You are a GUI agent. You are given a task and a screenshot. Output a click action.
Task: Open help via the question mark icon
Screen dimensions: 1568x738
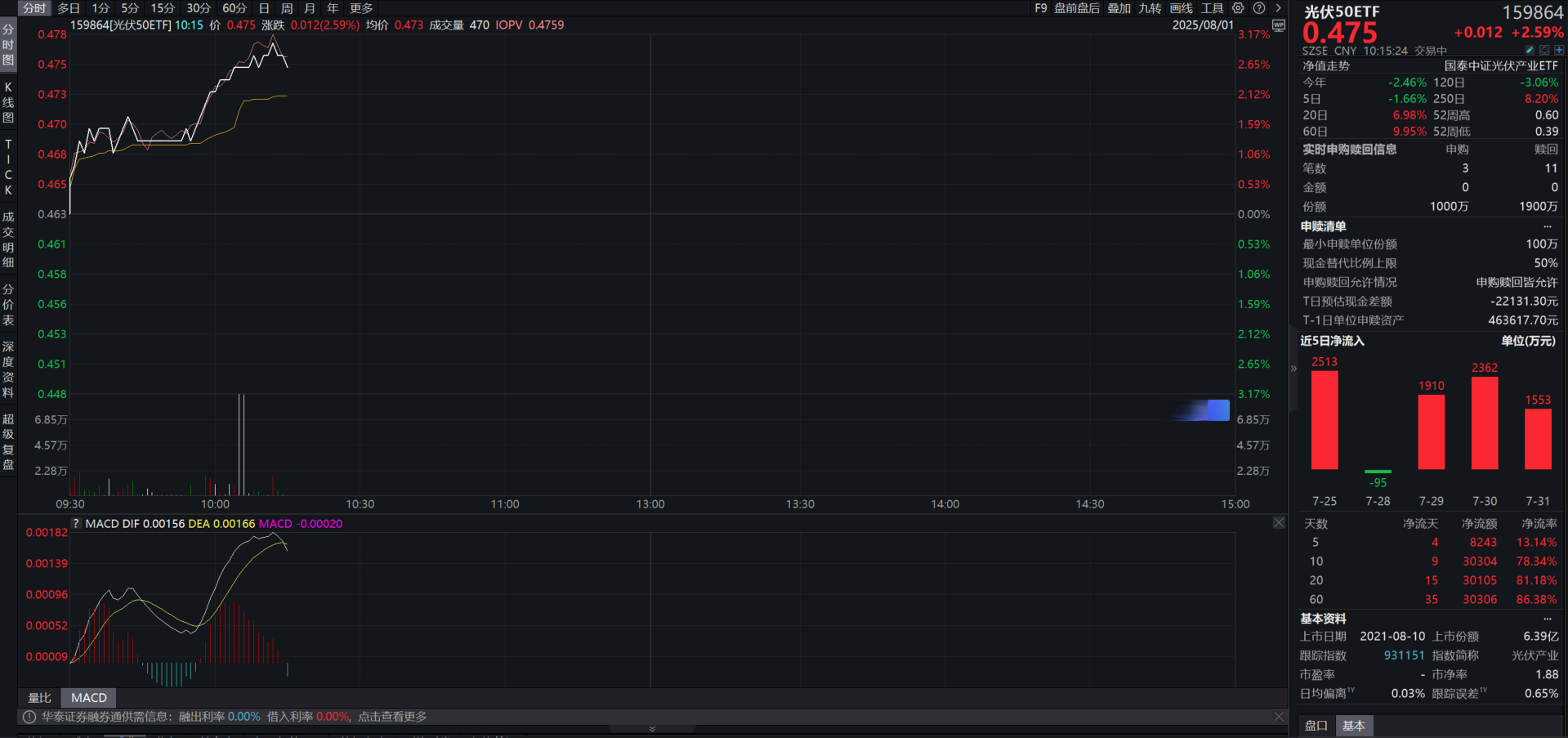pyautogui.click(x=1258, y=8)
